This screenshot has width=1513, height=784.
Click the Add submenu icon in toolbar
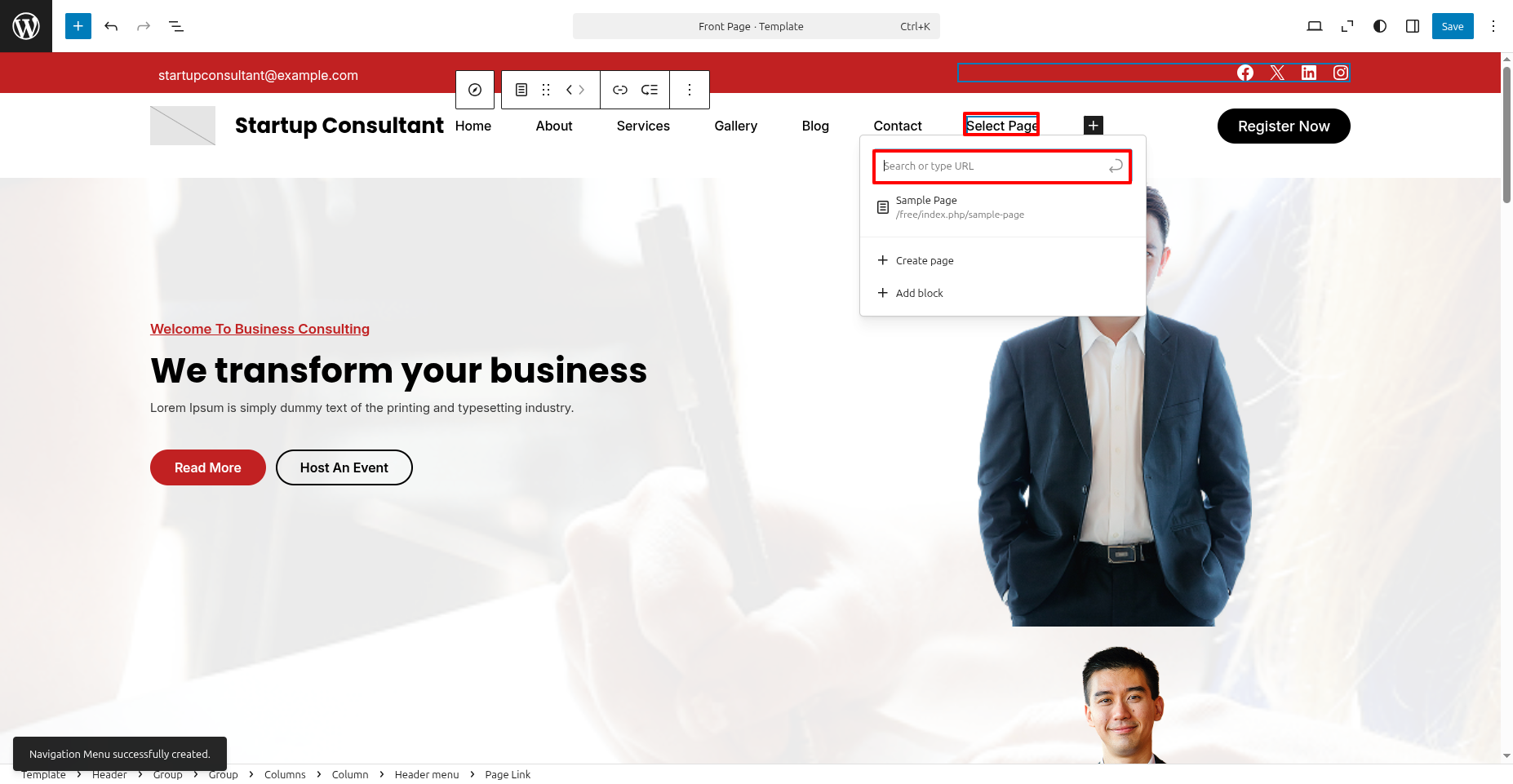pos(650,90)
